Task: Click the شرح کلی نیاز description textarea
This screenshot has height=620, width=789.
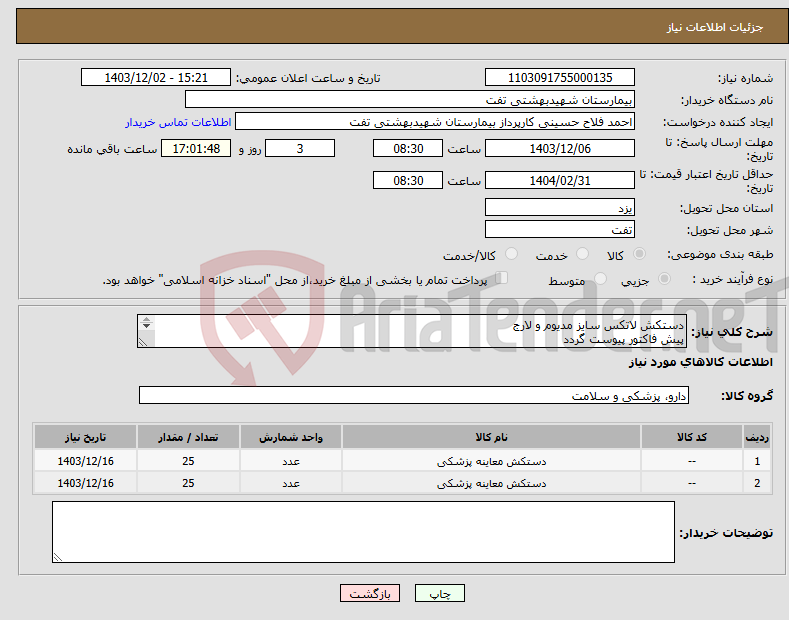Action: [412, 331]
